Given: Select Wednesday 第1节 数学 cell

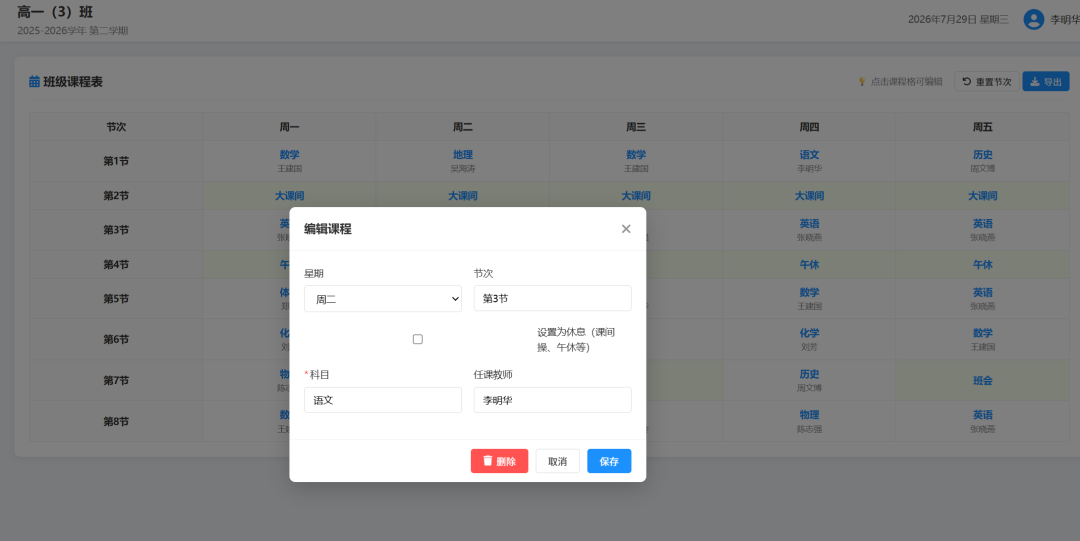Looking at the screenshot, I should 636,161.
